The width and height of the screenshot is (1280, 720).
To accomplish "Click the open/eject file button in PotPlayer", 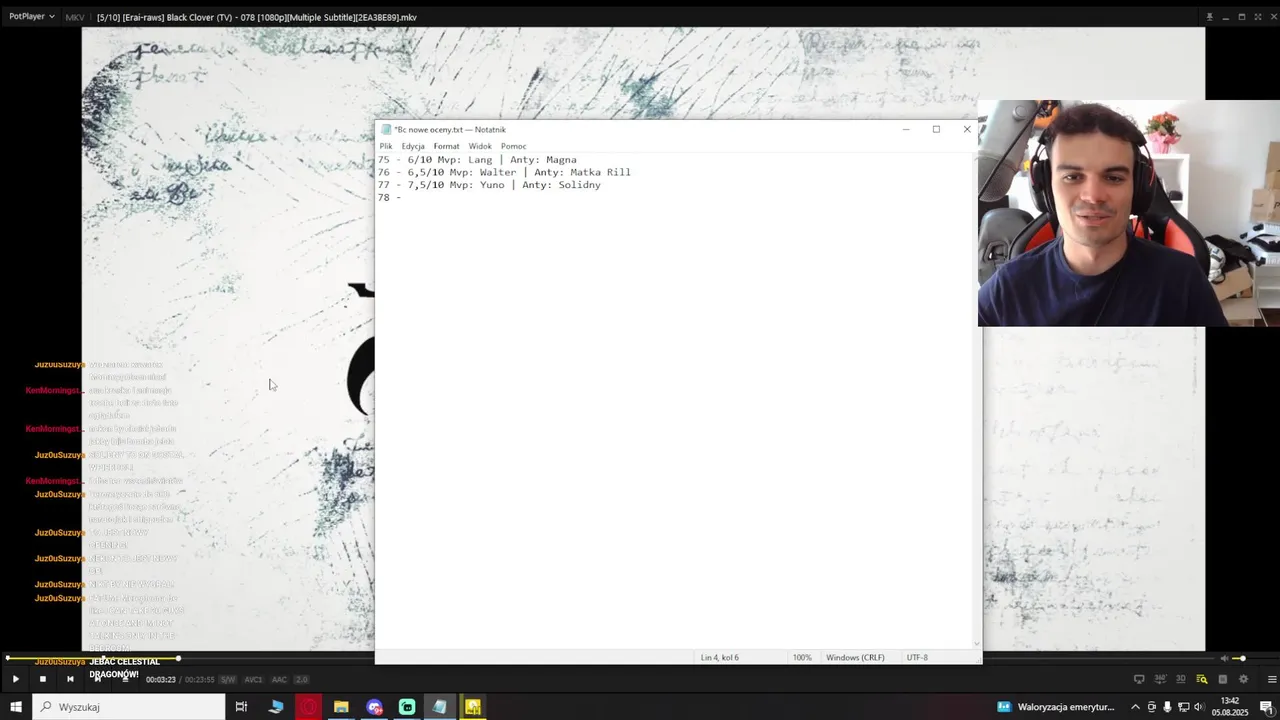I will pyautogui.click(x=124, y=679).
